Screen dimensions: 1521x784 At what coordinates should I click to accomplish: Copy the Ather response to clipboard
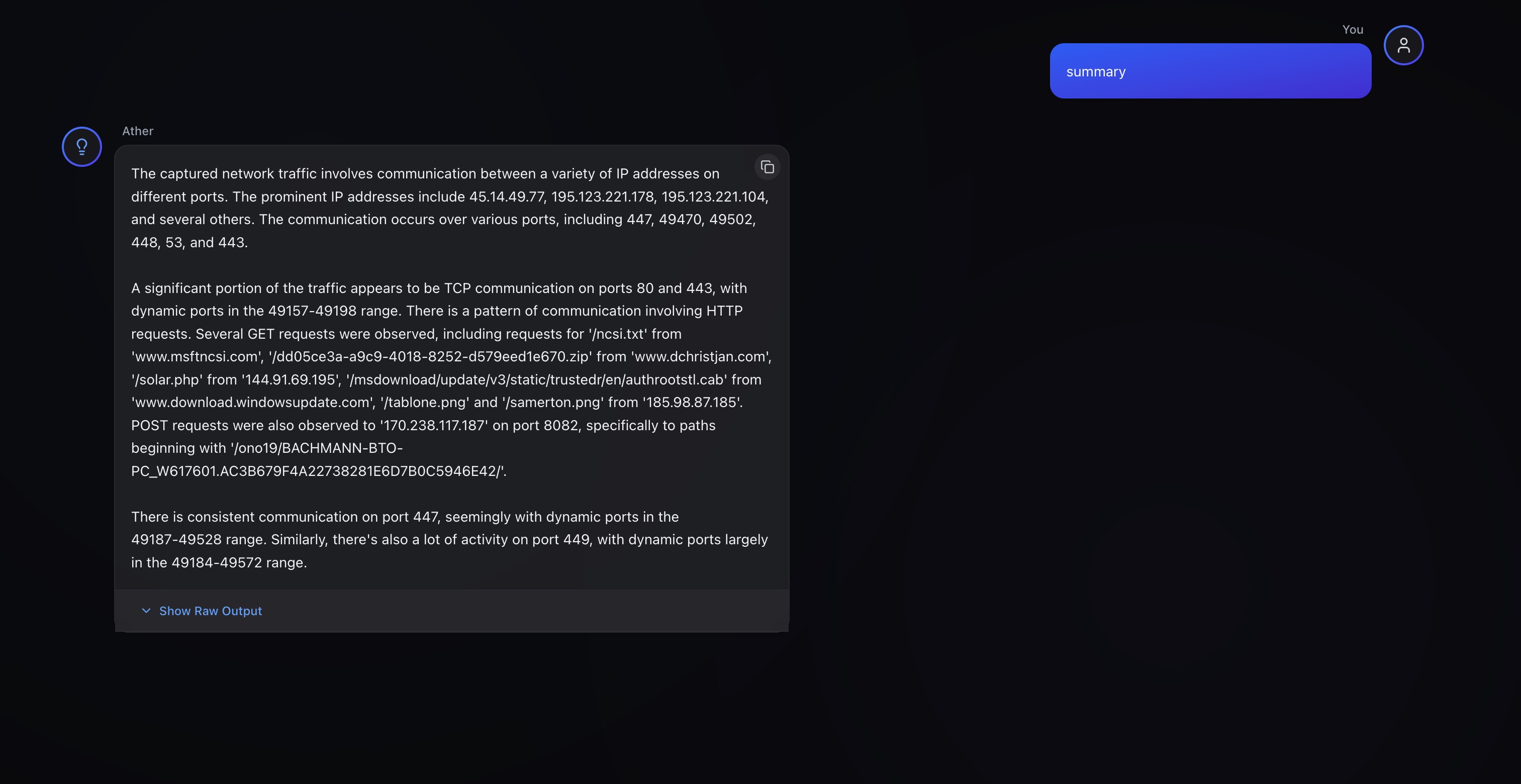767,167
